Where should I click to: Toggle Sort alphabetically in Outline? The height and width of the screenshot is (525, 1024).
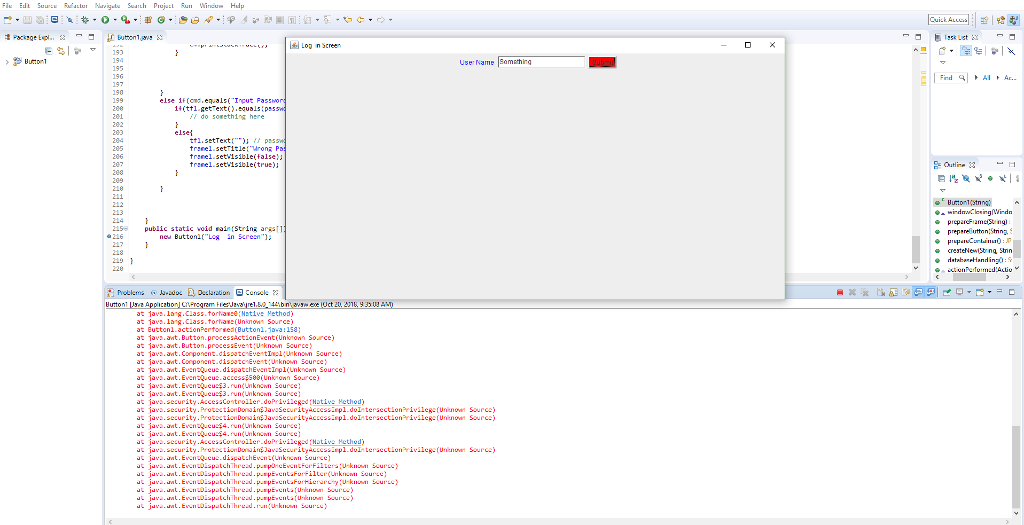[954, 178]
